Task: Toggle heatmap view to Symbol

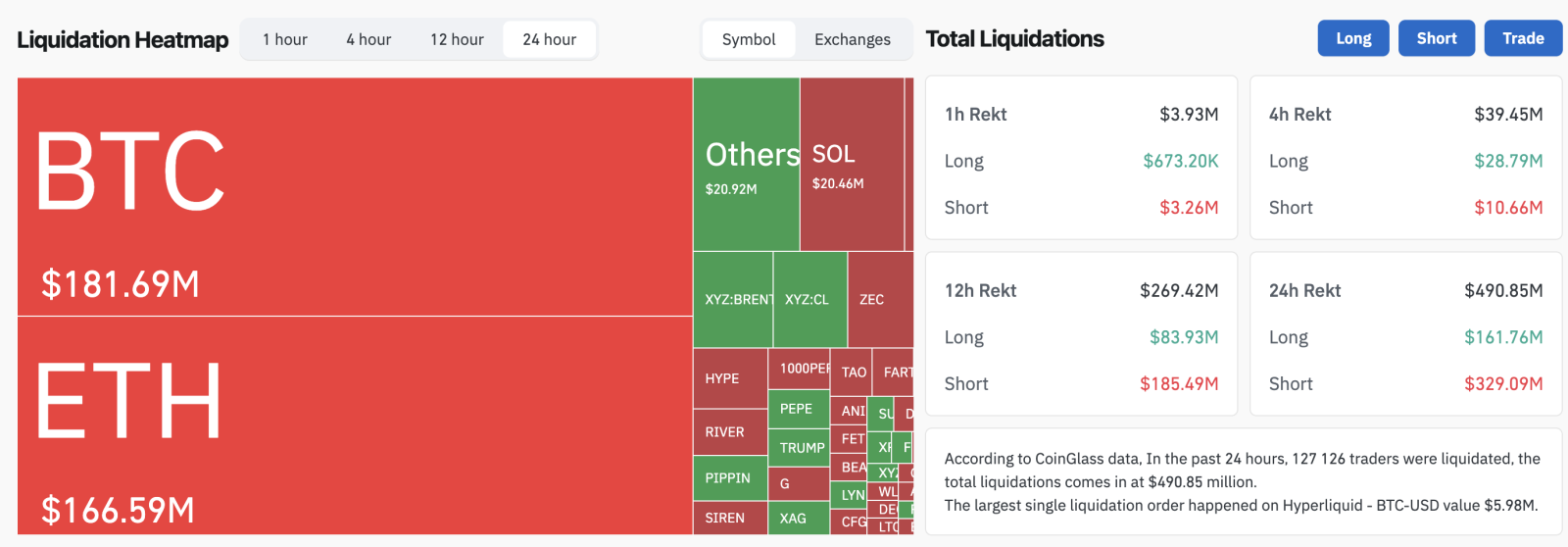Action: (749, 39)
